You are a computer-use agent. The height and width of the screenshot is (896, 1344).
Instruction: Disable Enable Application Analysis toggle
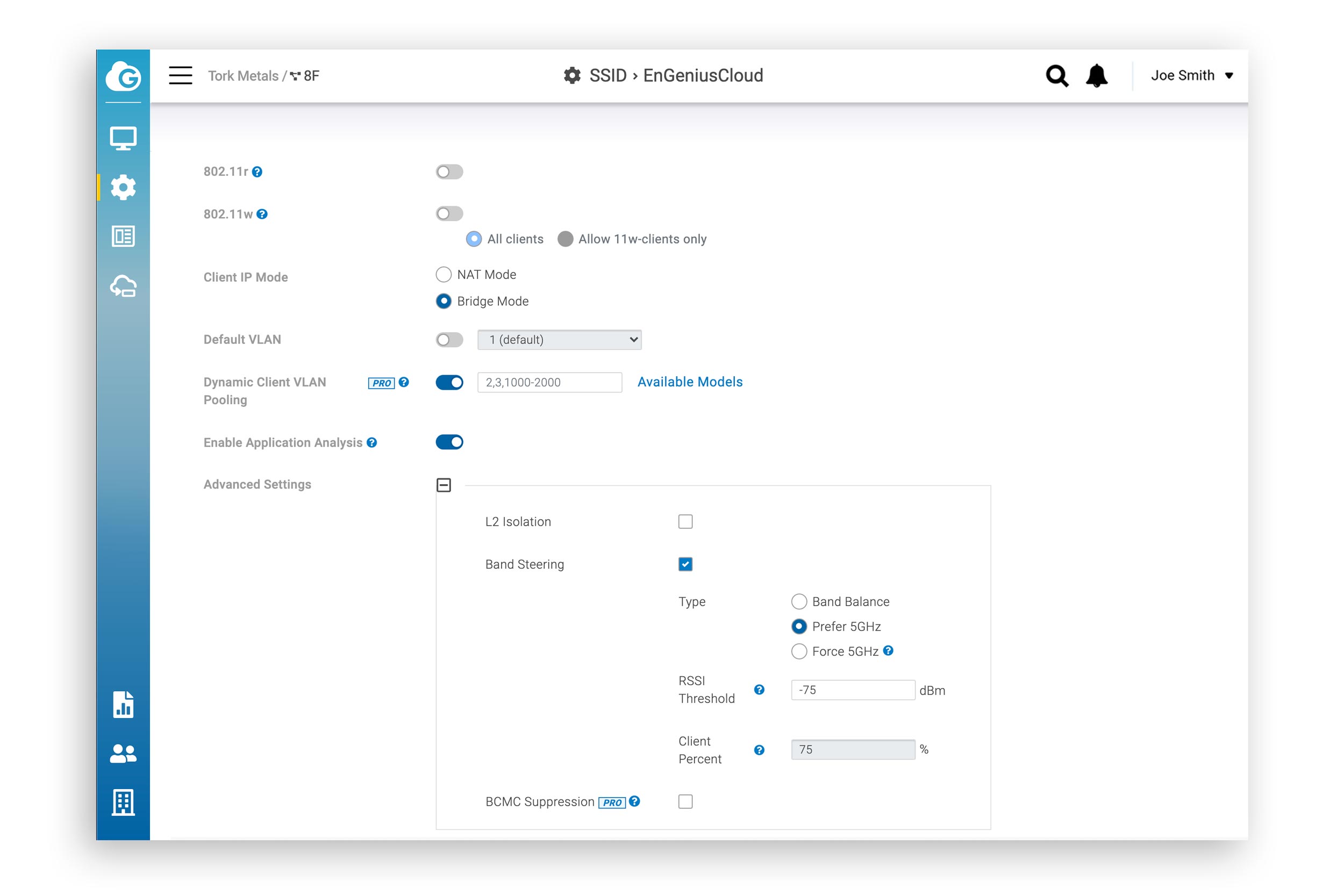coord(449,442)
